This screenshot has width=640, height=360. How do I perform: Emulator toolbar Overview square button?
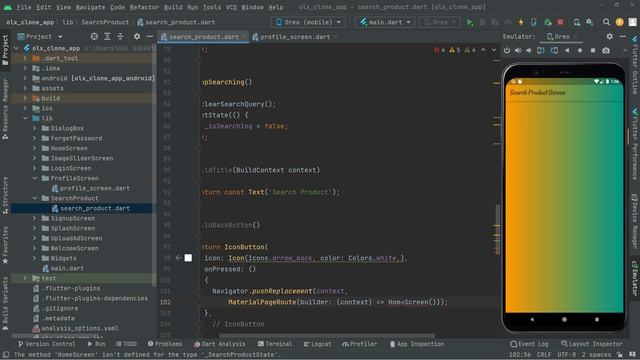[x=593, y=51]
